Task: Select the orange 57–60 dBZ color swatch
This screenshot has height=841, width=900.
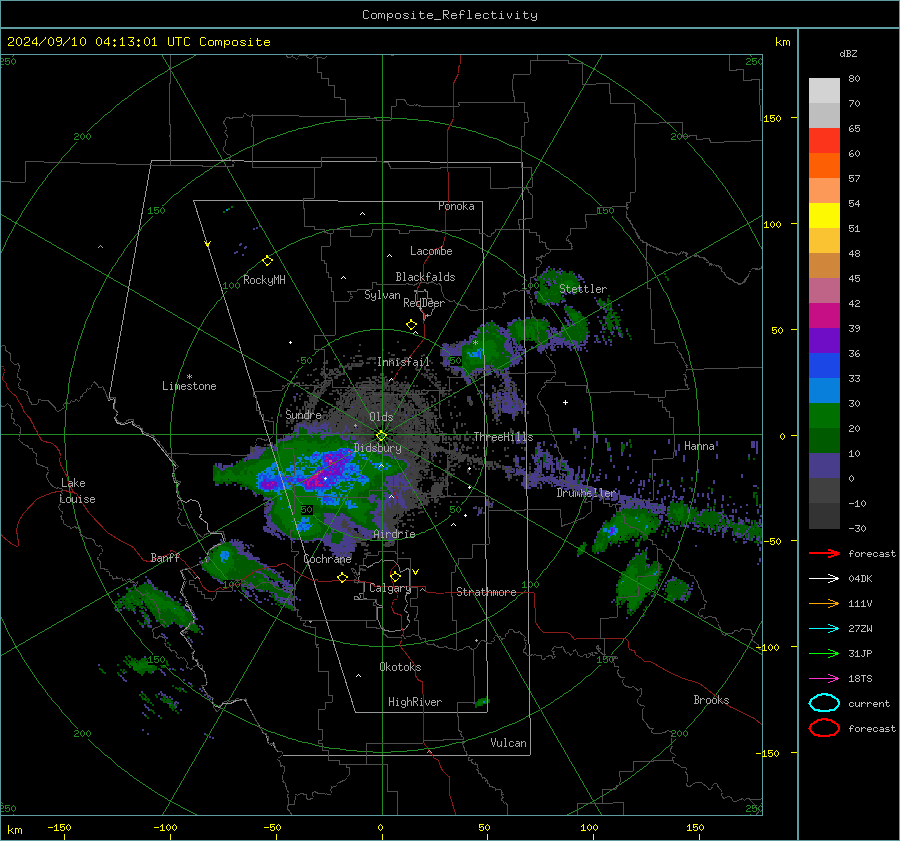Action: coord(824,166)
